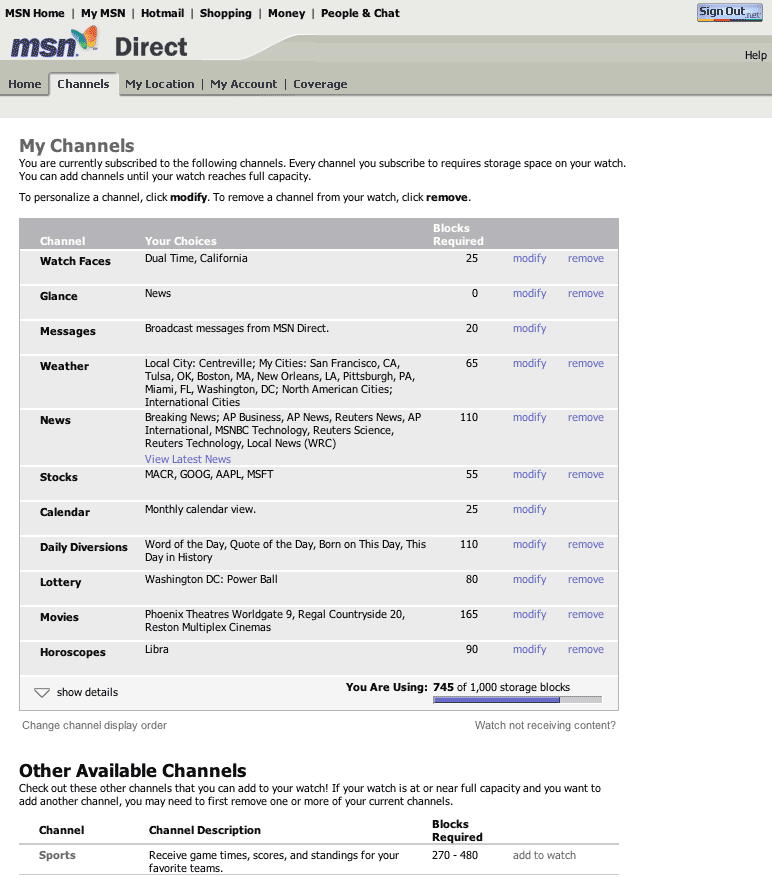Viewport: 772px width, 881px height.
Task: Click the Stocks choices MACR, GOOG, AAPL, MSFT
Action: click(209, 474)
